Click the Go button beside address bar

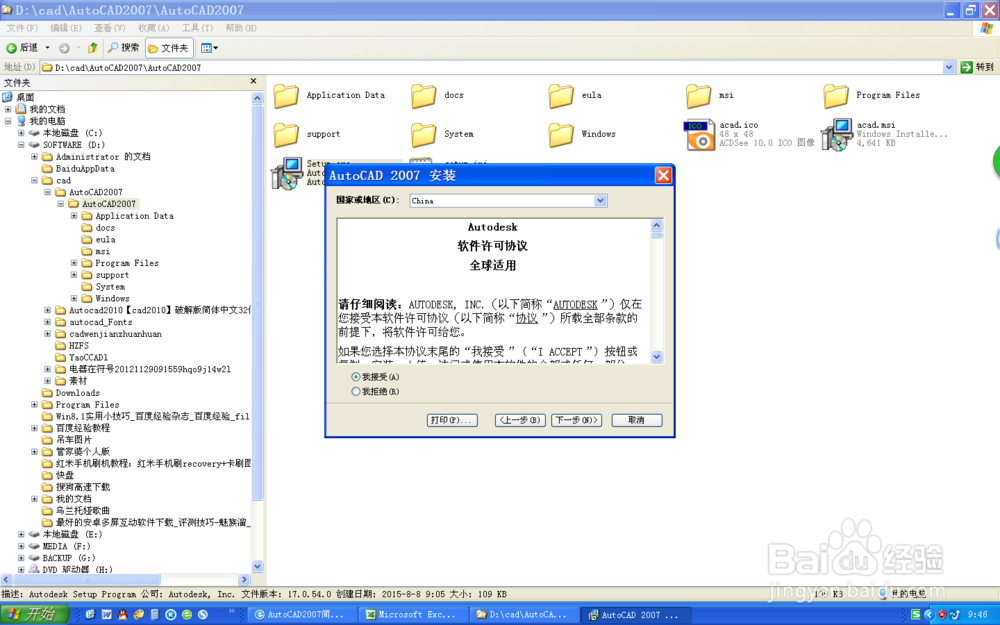(978, 67)
